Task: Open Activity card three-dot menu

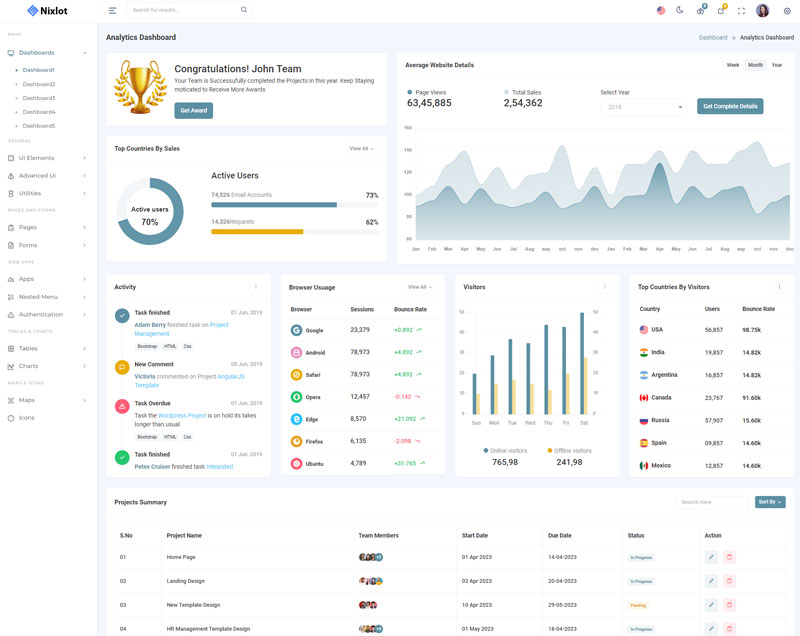Action: [256, 287]
